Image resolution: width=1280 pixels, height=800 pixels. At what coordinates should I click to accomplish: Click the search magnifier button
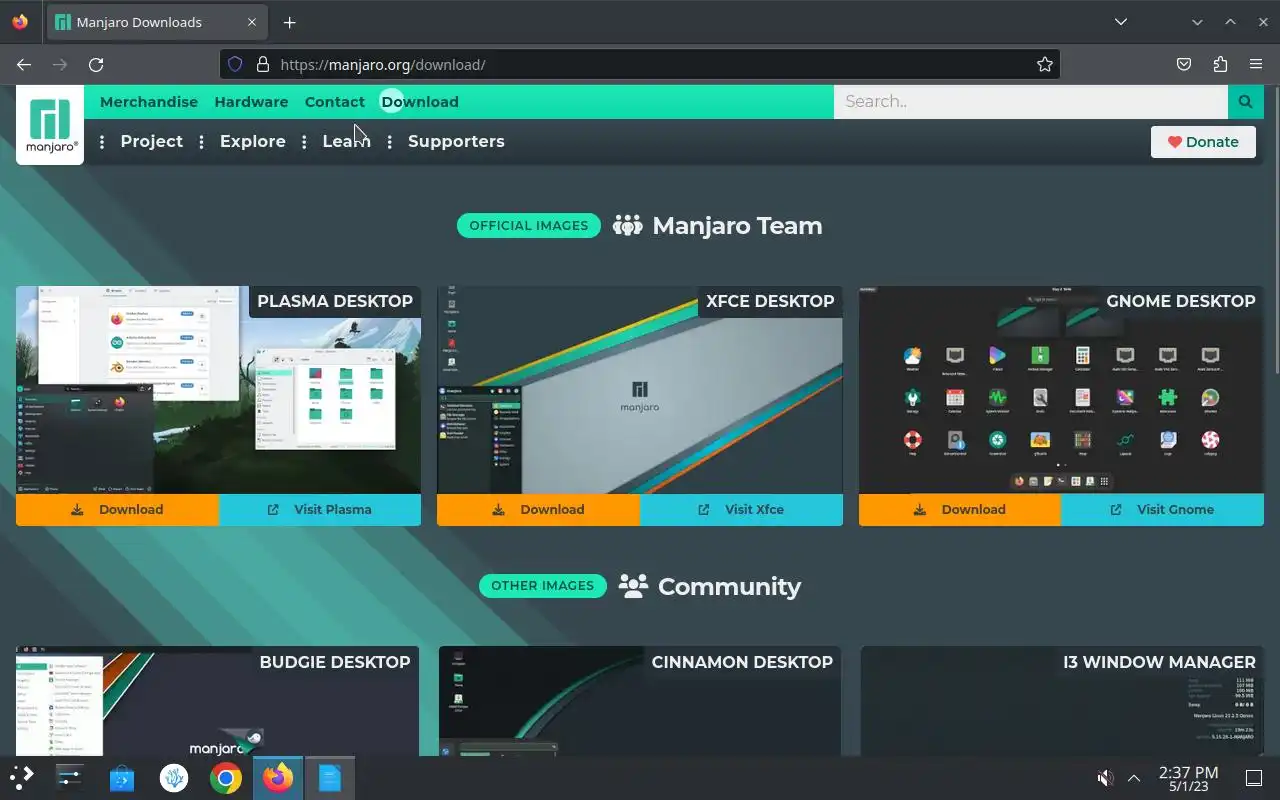(1245, 101)
